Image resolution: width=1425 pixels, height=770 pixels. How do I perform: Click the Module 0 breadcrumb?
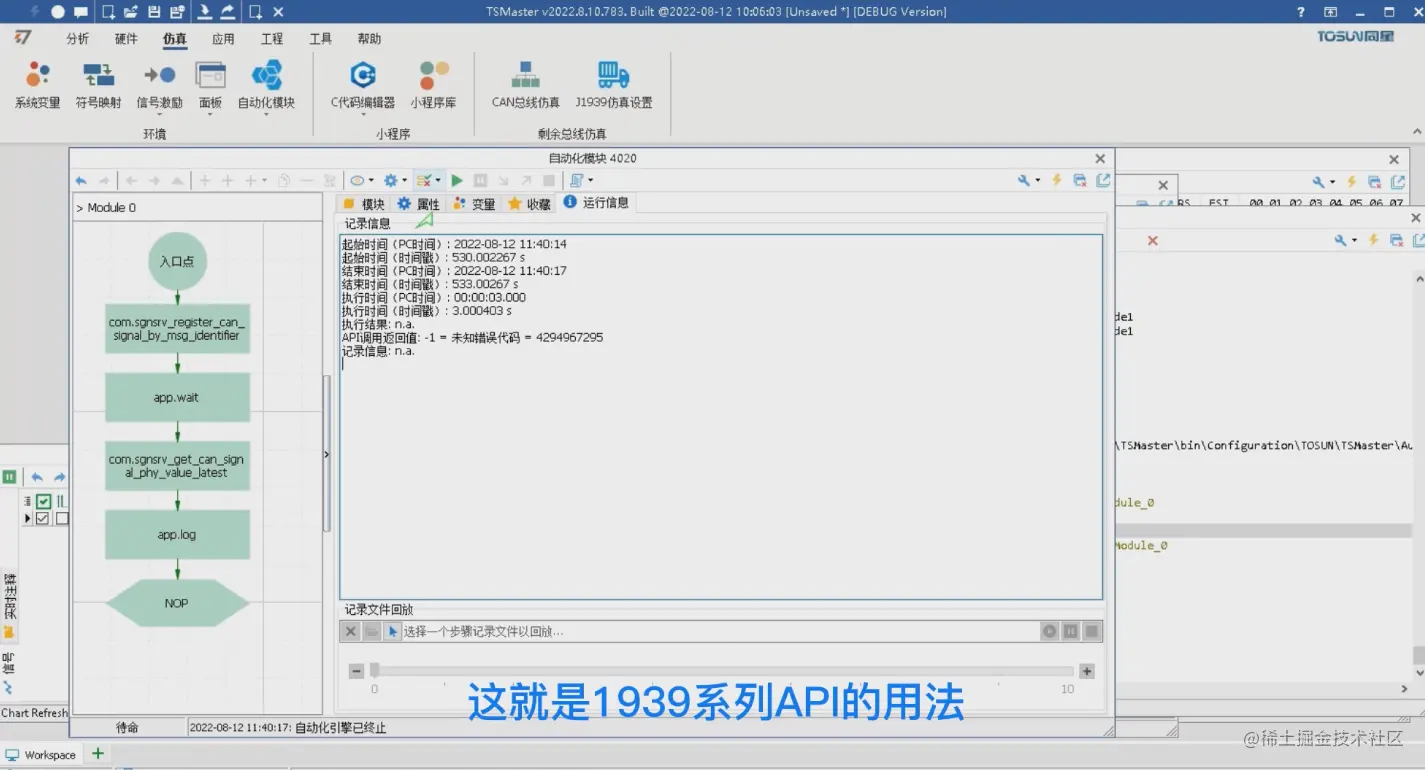click(111, 208)
